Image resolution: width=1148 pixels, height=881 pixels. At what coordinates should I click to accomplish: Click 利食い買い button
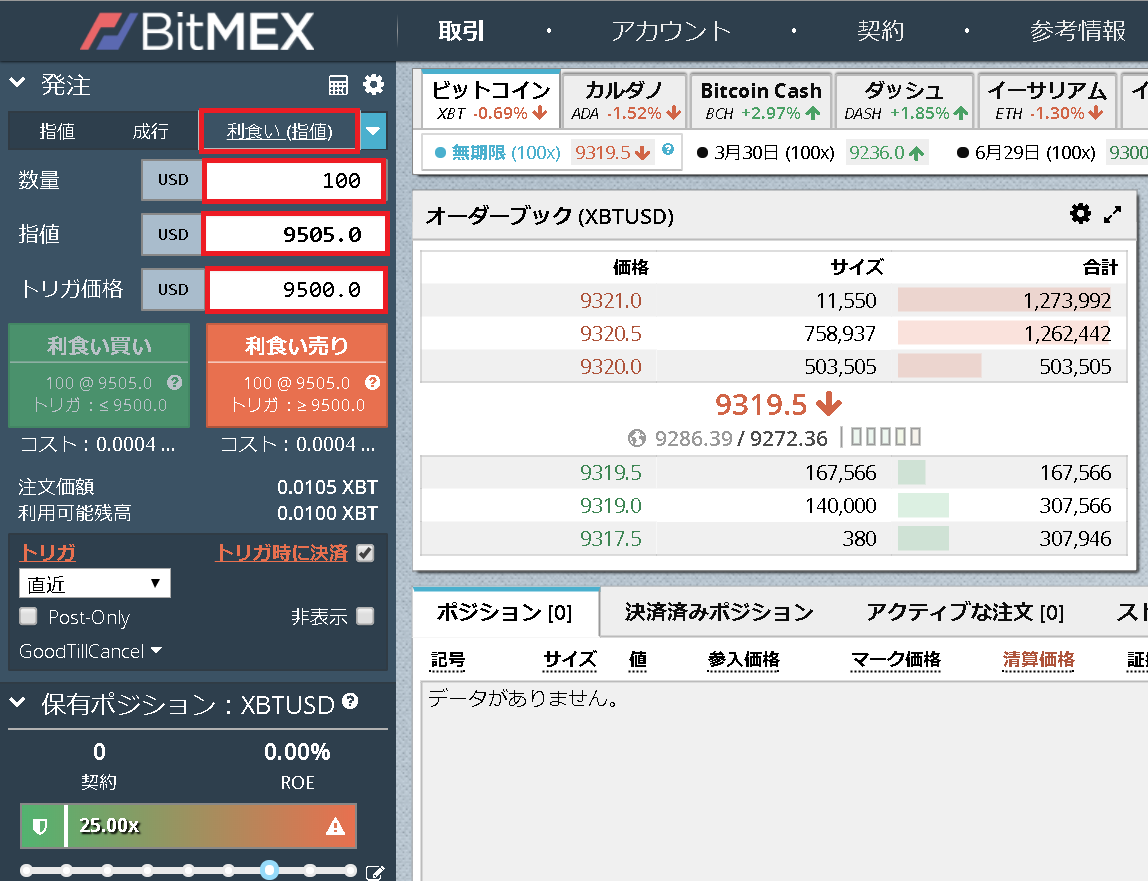coord(99,375)
